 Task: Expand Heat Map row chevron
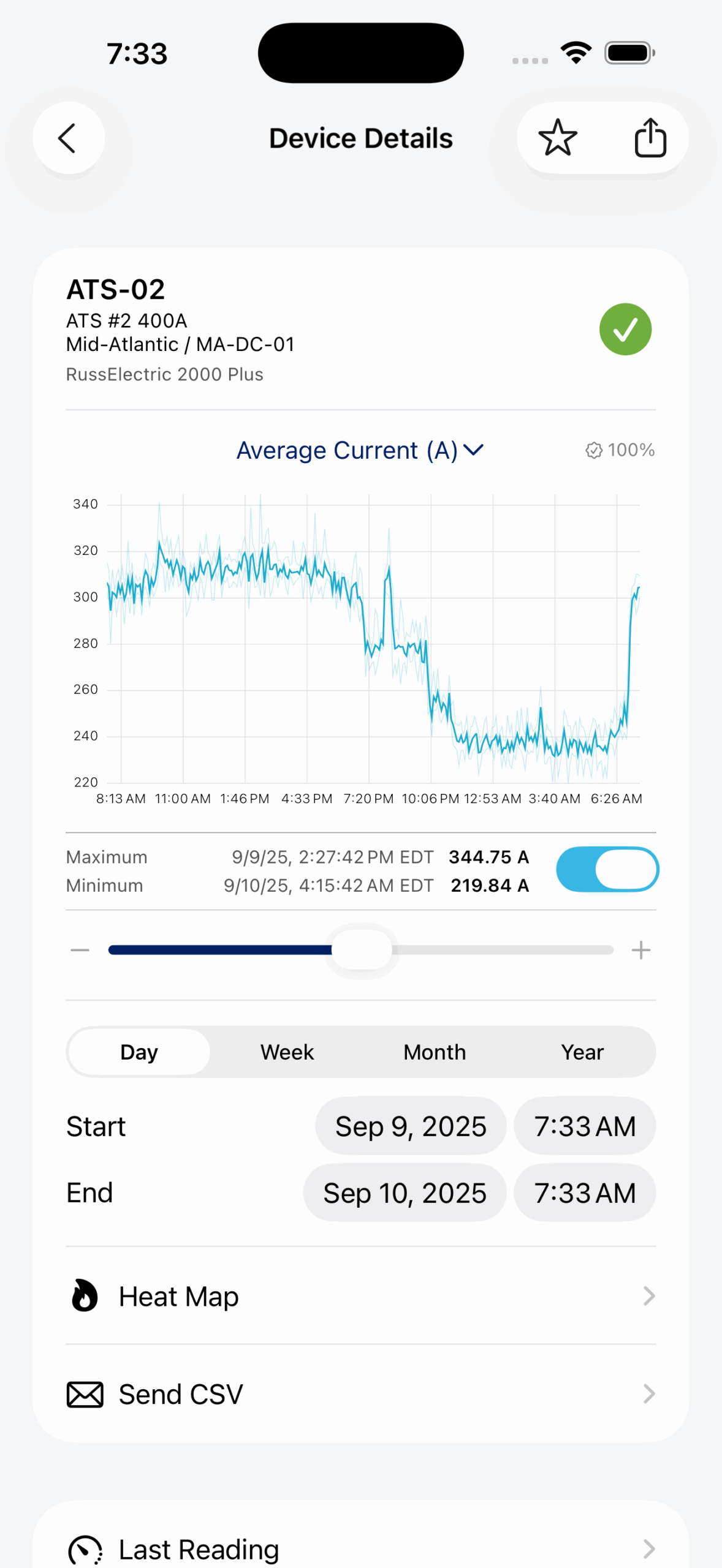pyautogui.click(x=648, y=1296)
